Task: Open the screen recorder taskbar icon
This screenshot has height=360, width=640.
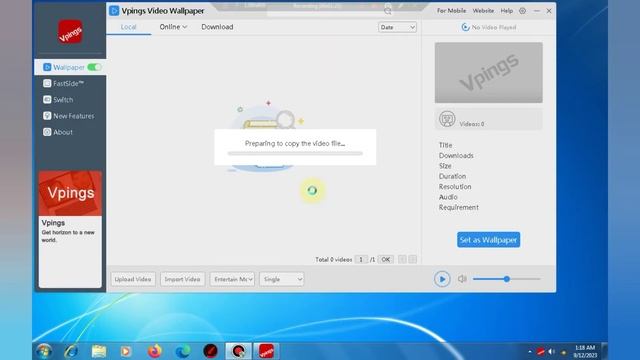Action: click(x=238, y=351)
